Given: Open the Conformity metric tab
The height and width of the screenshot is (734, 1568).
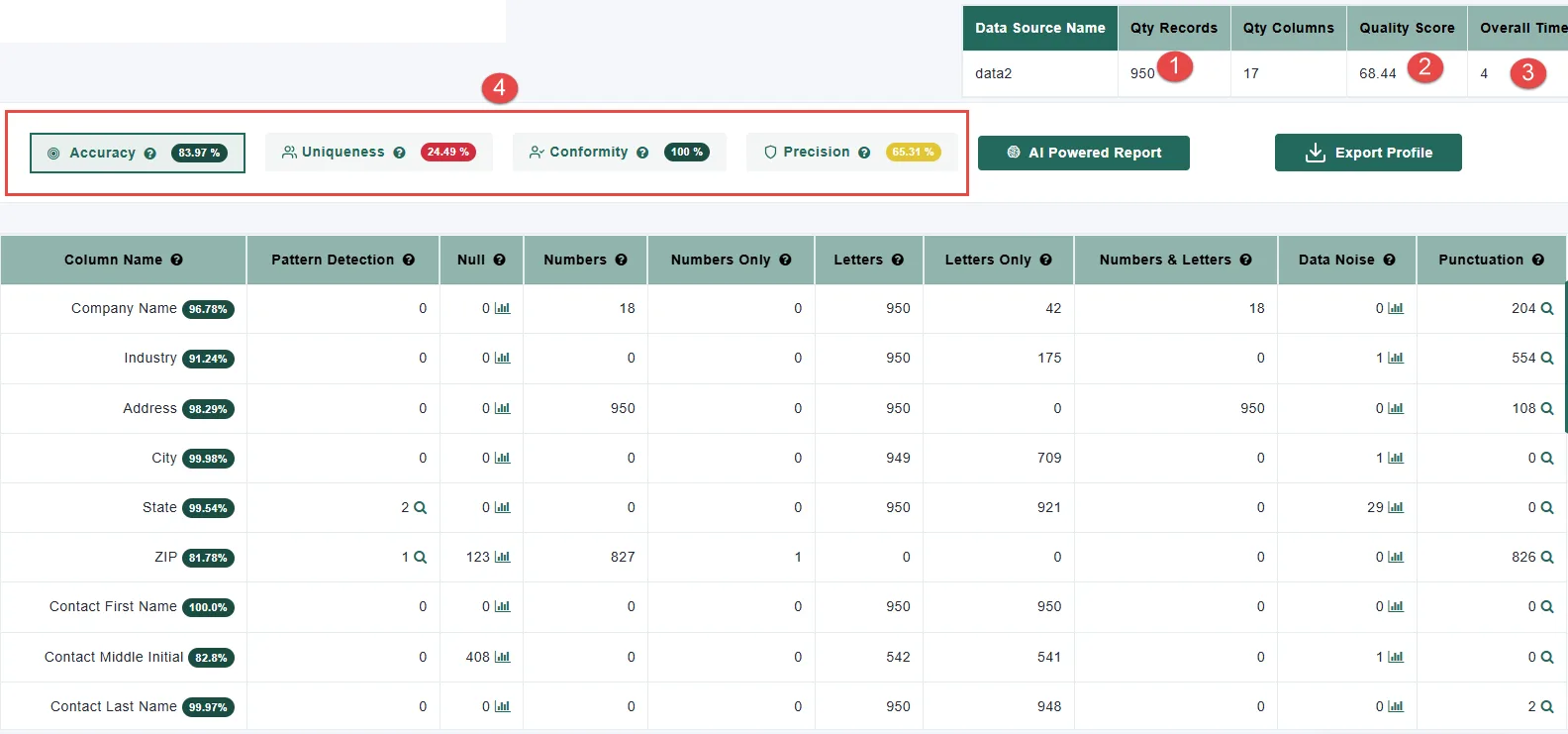Looking at the screenshot, I should click(x=620, y=152).
